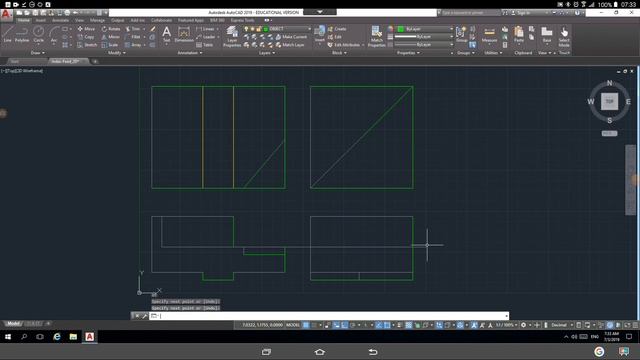Click the Move modify tool

tap(86, 29)
